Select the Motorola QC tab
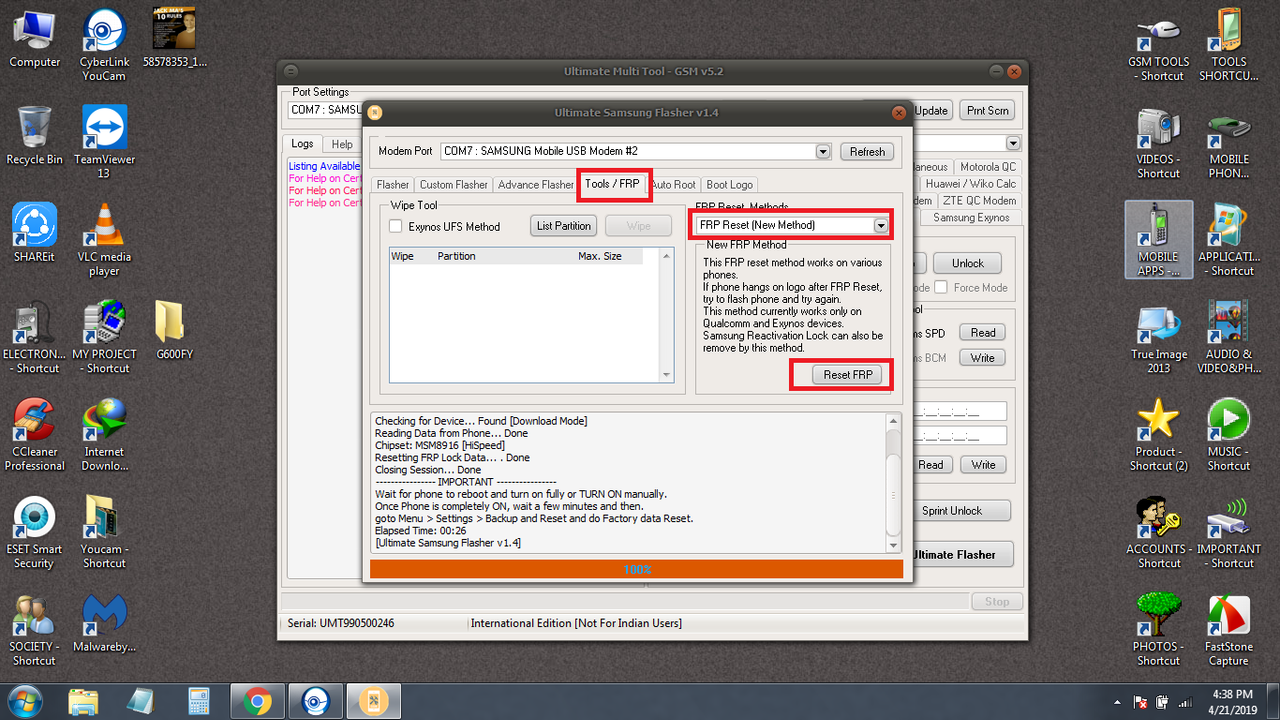This screenshot has height=720, width=1280. pos(986,167)
